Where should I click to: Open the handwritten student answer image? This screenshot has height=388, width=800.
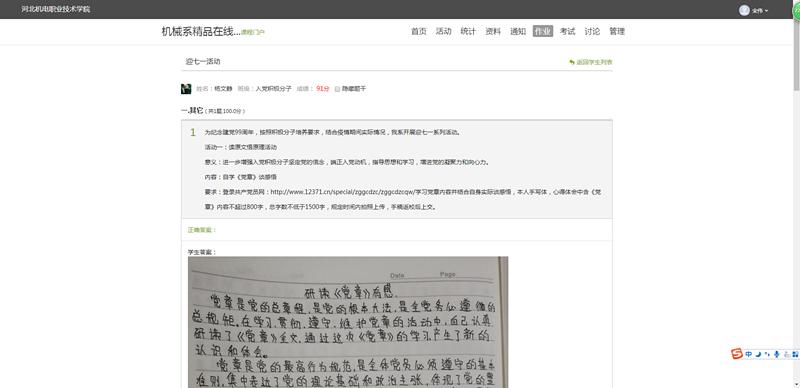point(348,322)
